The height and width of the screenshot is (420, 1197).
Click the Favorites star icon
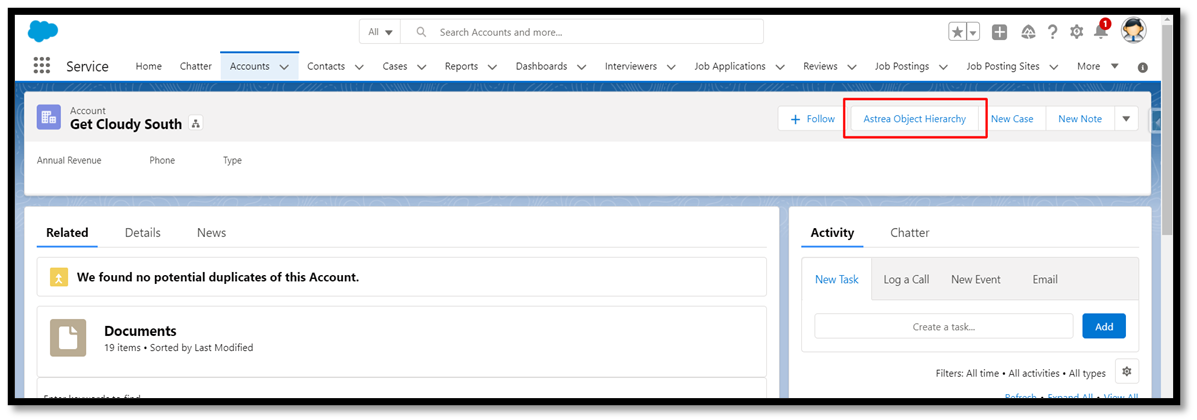[957, 32]
